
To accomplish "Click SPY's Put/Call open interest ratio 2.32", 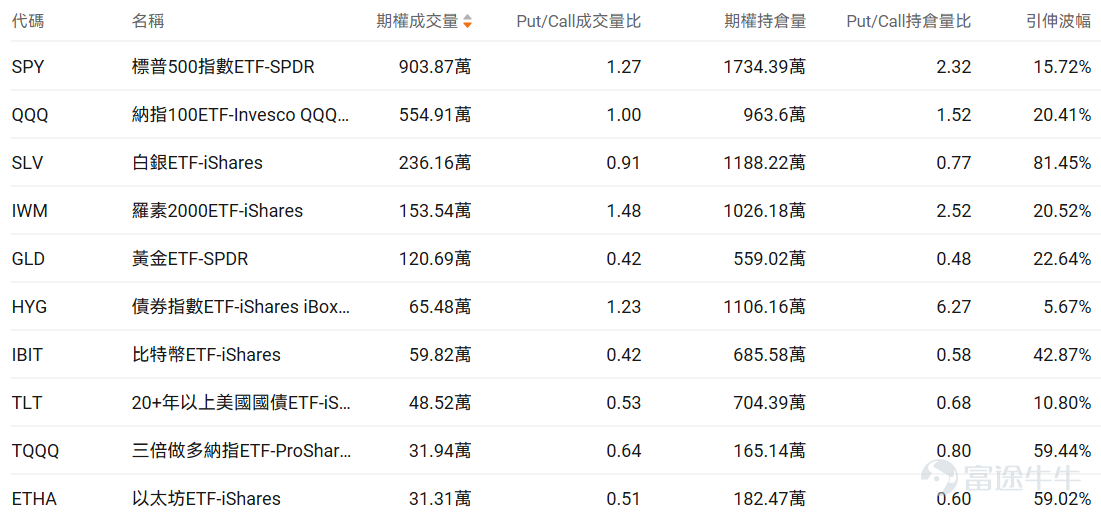I will pos(955,67).
